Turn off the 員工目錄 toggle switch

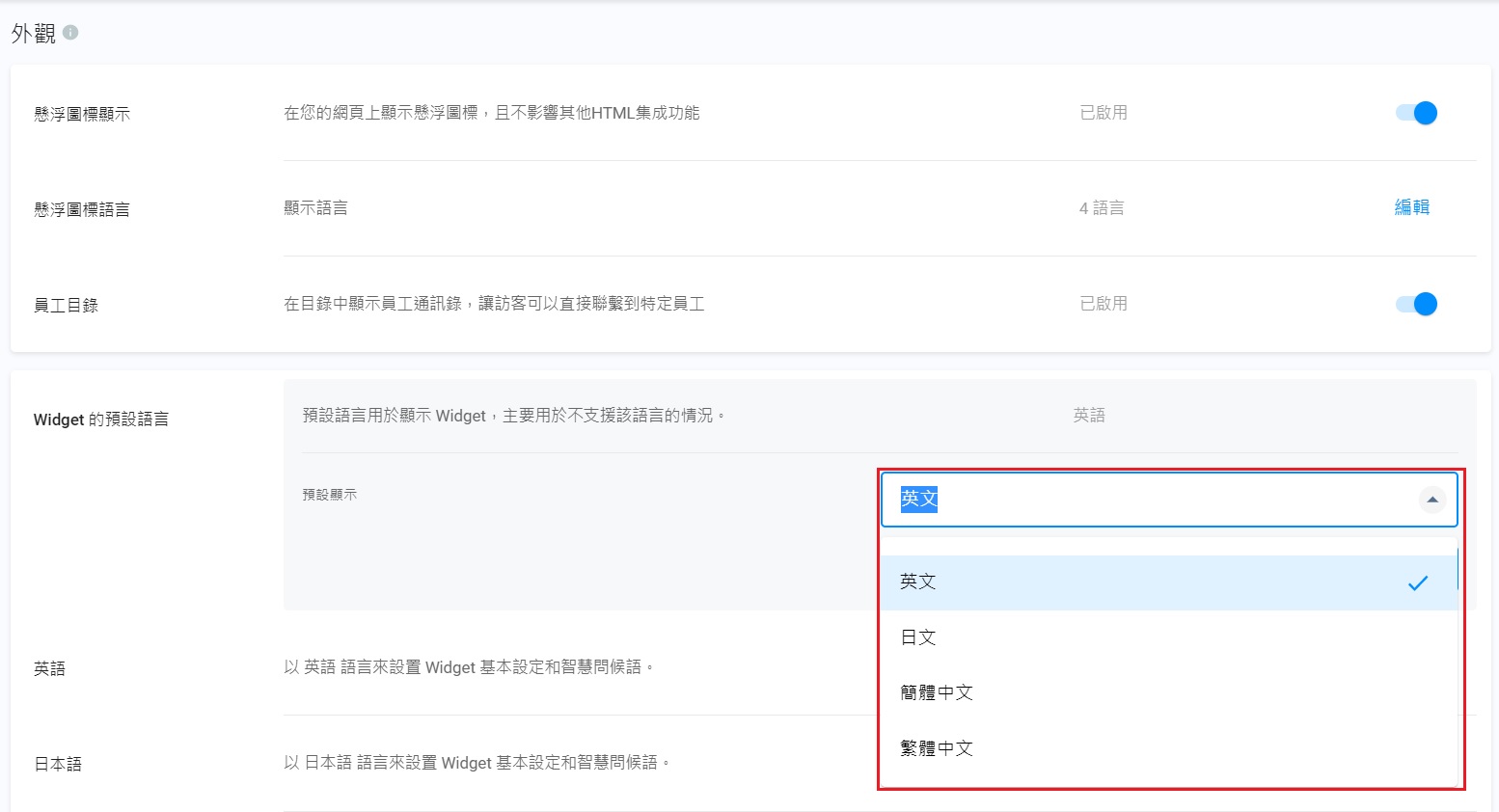click(1416, 305)
